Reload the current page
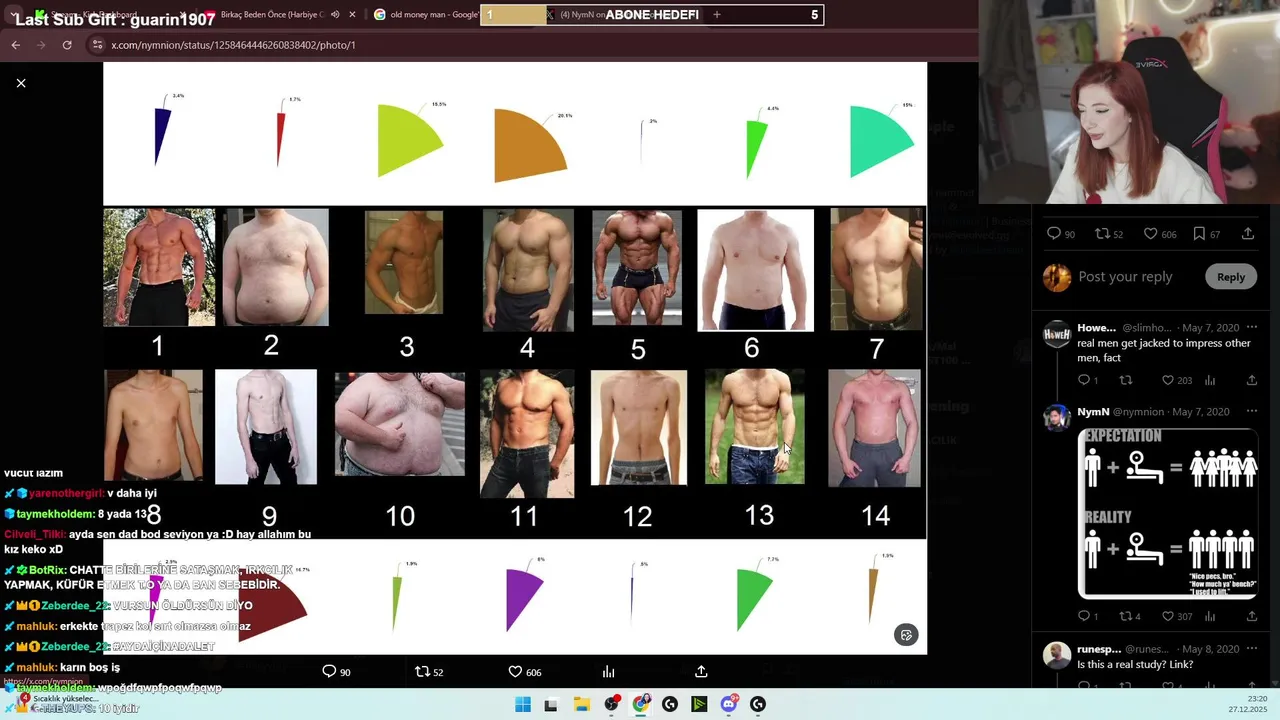 coord(67,45)
